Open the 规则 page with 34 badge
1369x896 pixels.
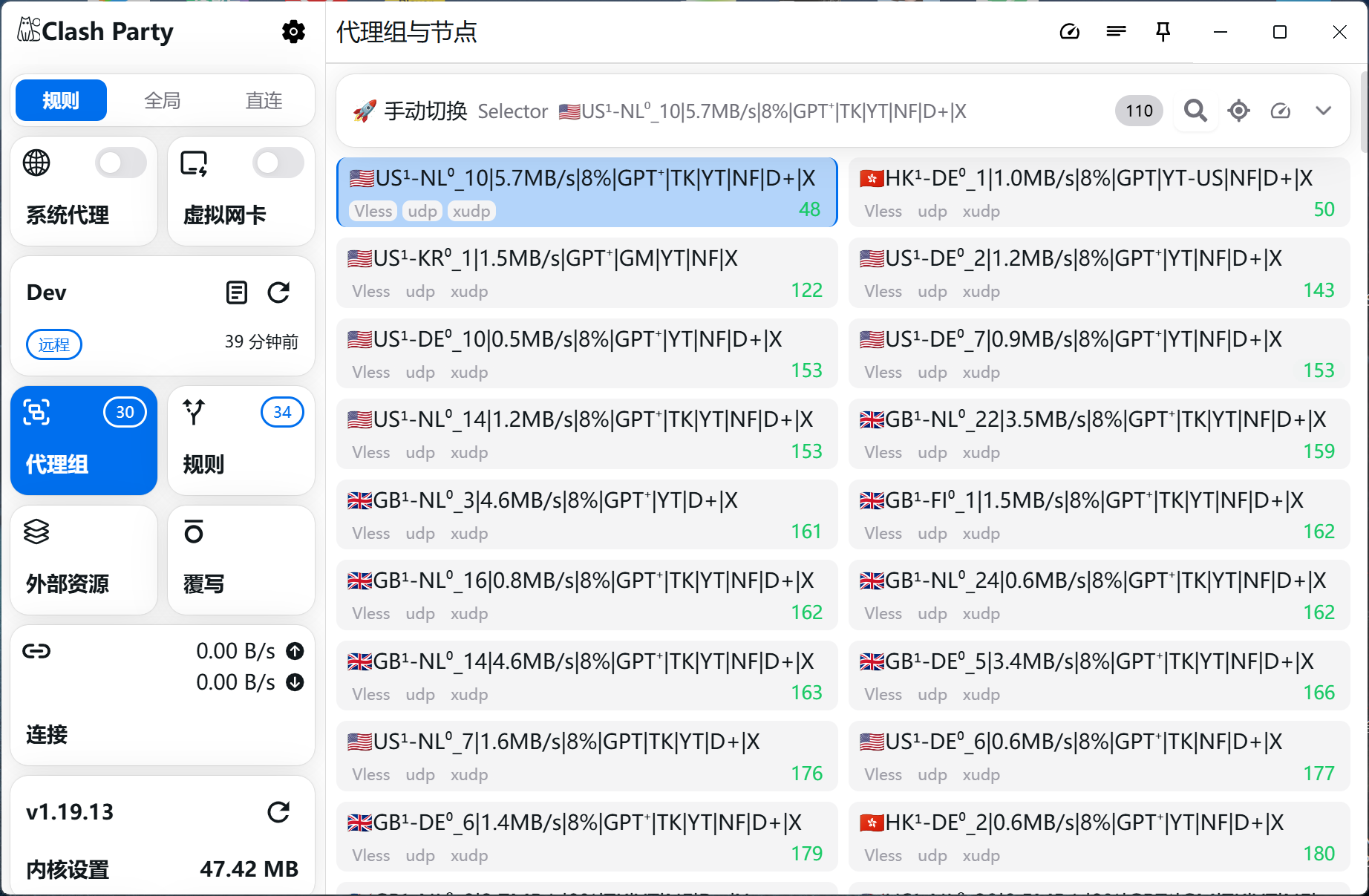point(241,440)
